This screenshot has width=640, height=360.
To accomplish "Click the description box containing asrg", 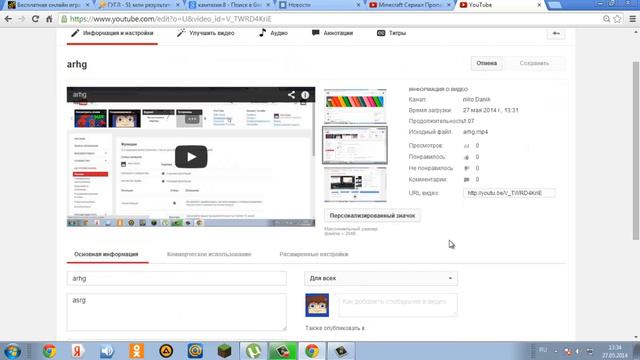I will point(177,312).
